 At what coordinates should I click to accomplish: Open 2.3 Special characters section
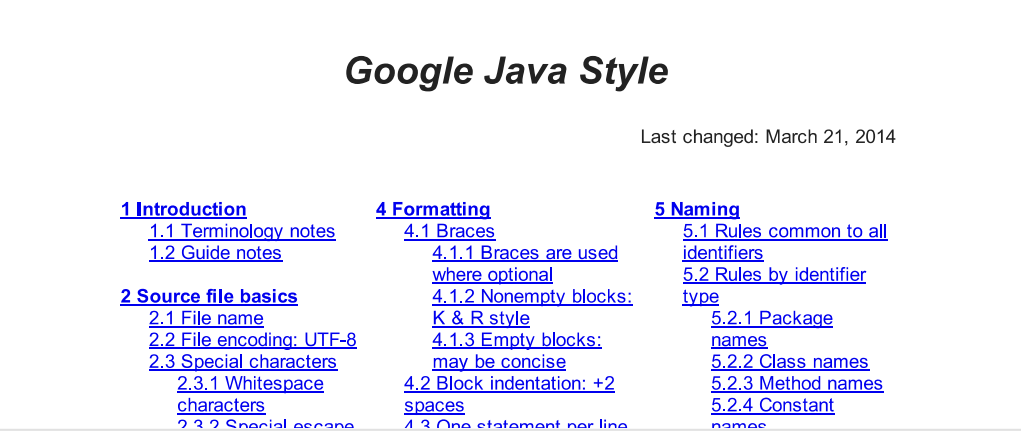tap(243, 361)
